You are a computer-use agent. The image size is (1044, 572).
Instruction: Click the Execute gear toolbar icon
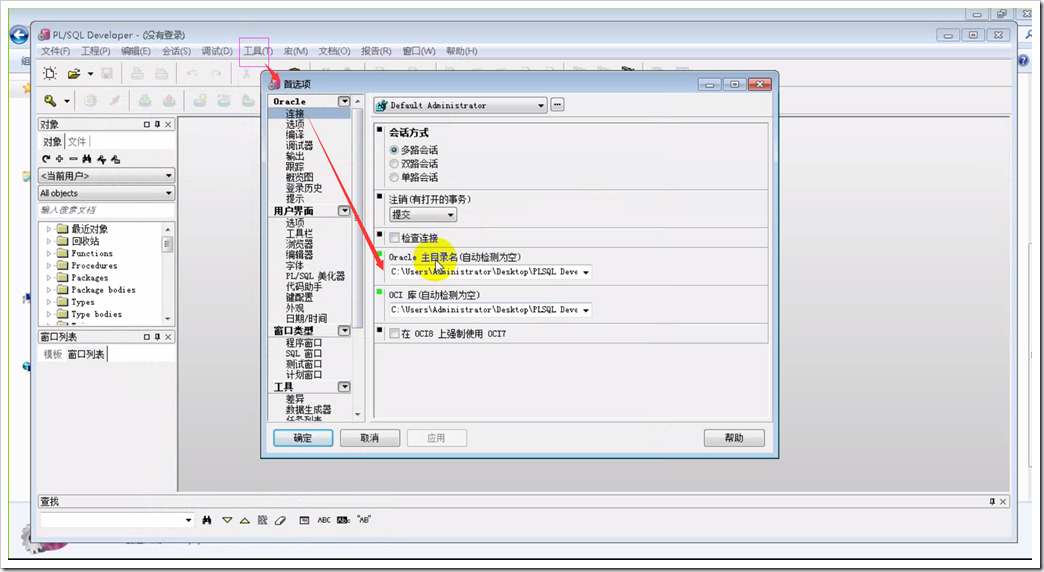coord(91,101)
